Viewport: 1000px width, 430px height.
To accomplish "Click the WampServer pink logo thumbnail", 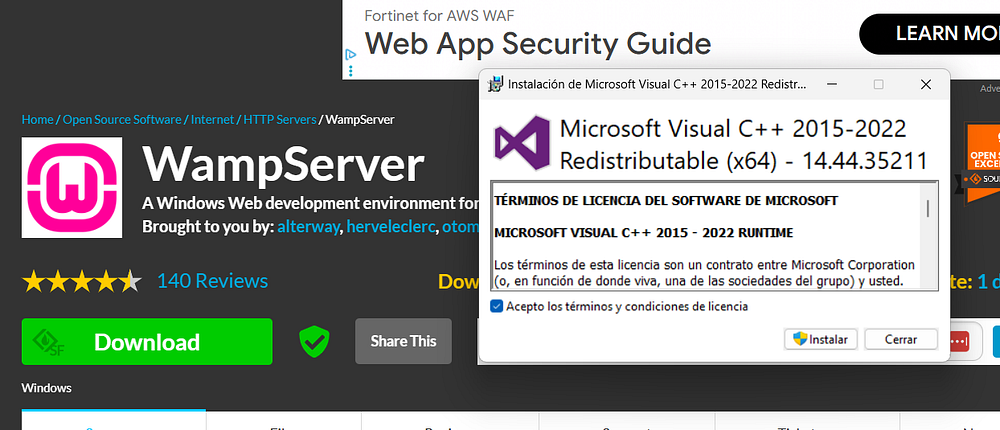I will pyautogui.click(x=72, y=188).
